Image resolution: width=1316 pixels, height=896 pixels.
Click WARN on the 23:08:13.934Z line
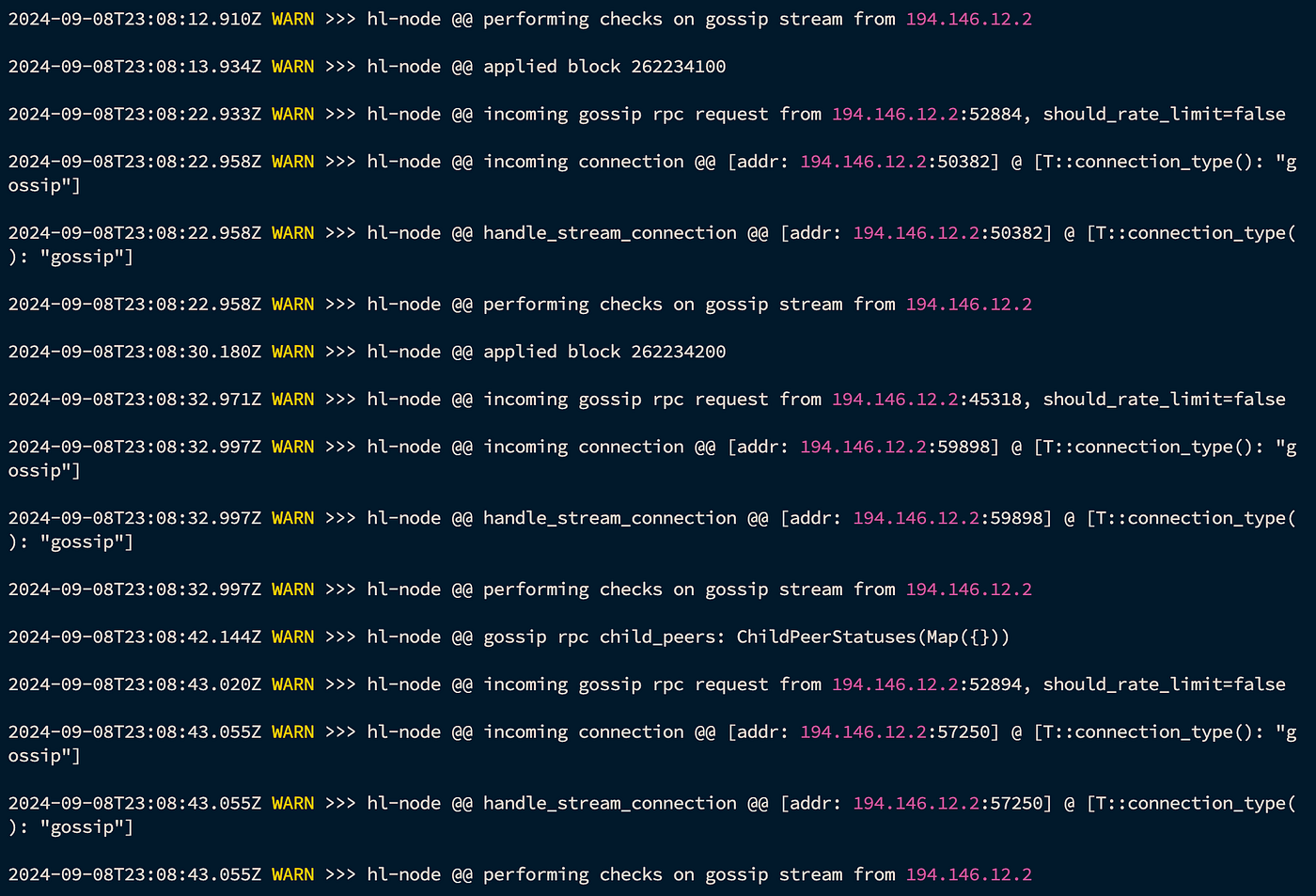point(292,67)
